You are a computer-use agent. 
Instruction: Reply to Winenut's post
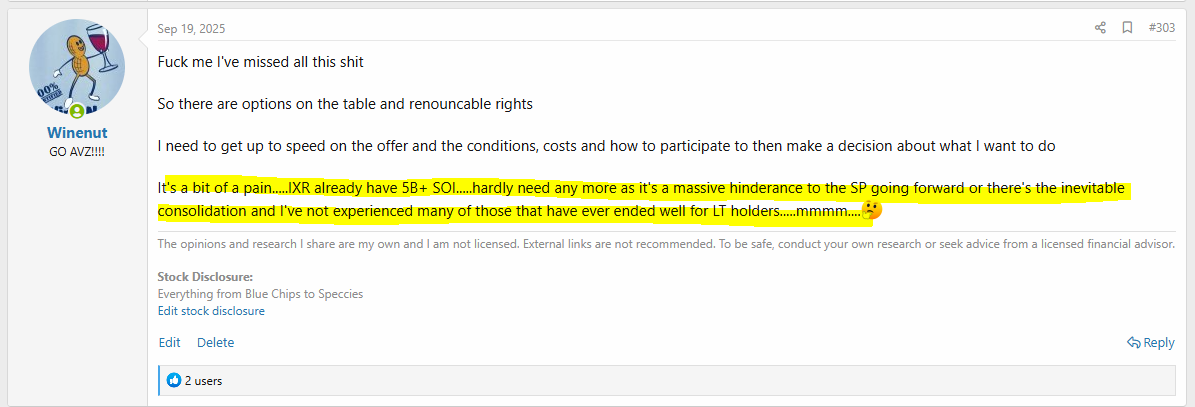(1151, 343)
